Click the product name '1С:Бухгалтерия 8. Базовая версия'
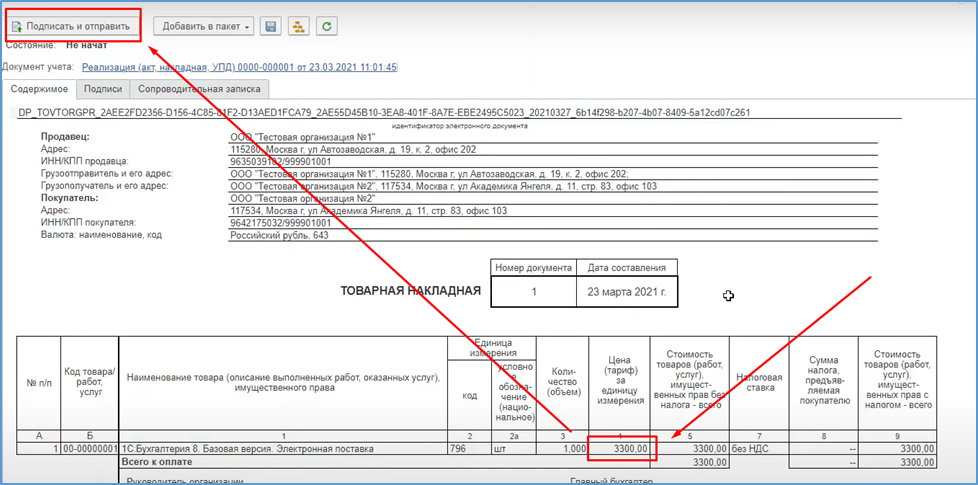The image size is (978, 485). (248, 448)
